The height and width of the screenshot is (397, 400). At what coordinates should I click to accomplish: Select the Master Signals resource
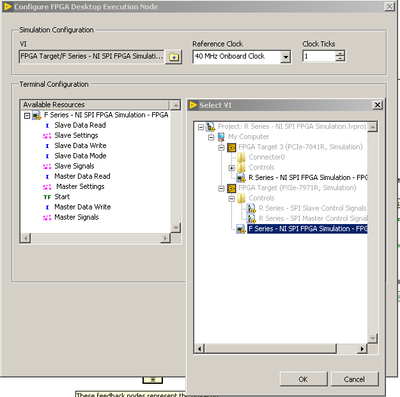77,217
